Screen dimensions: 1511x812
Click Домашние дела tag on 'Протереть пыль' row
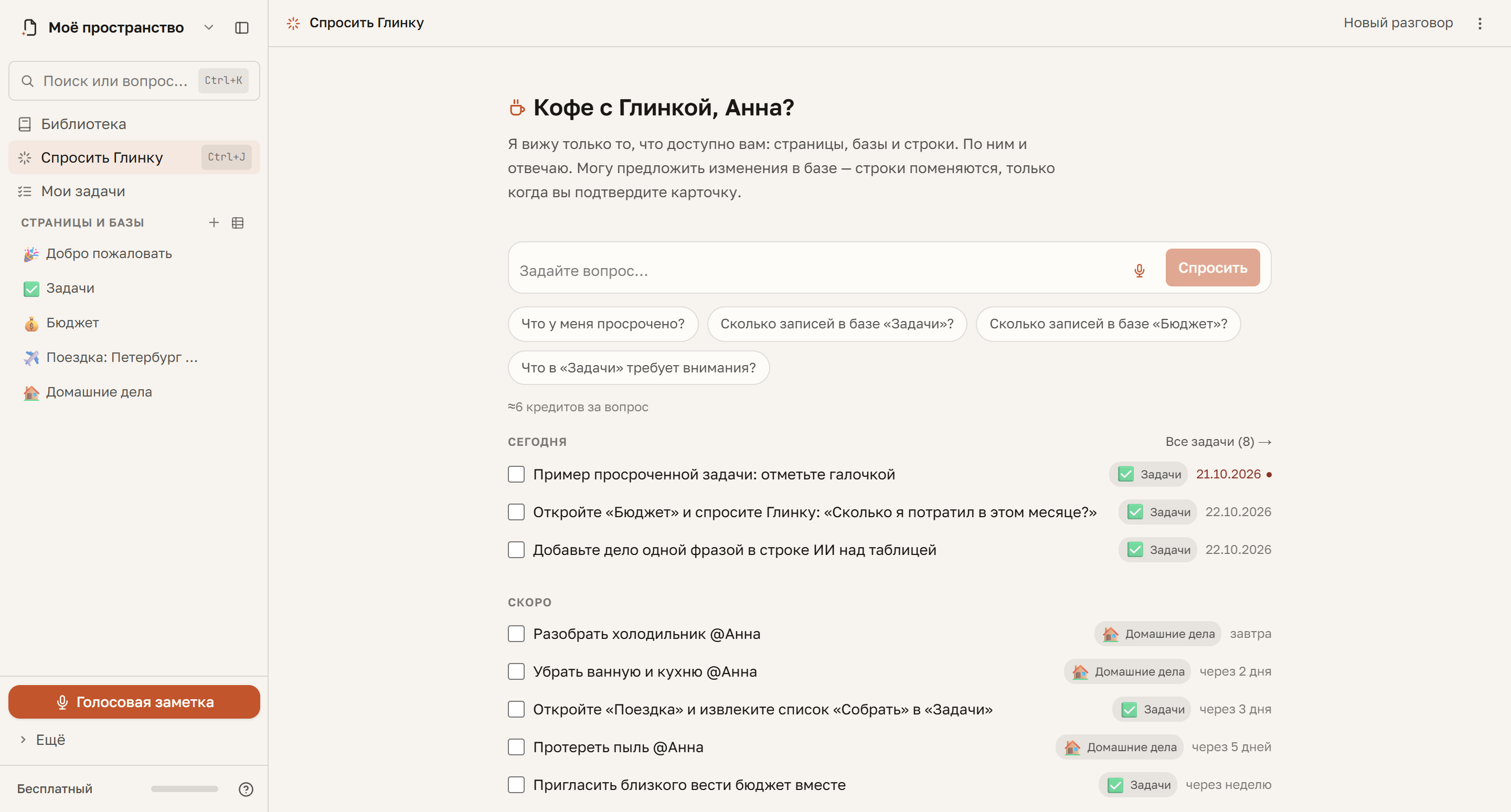[x=1119, y=747]
